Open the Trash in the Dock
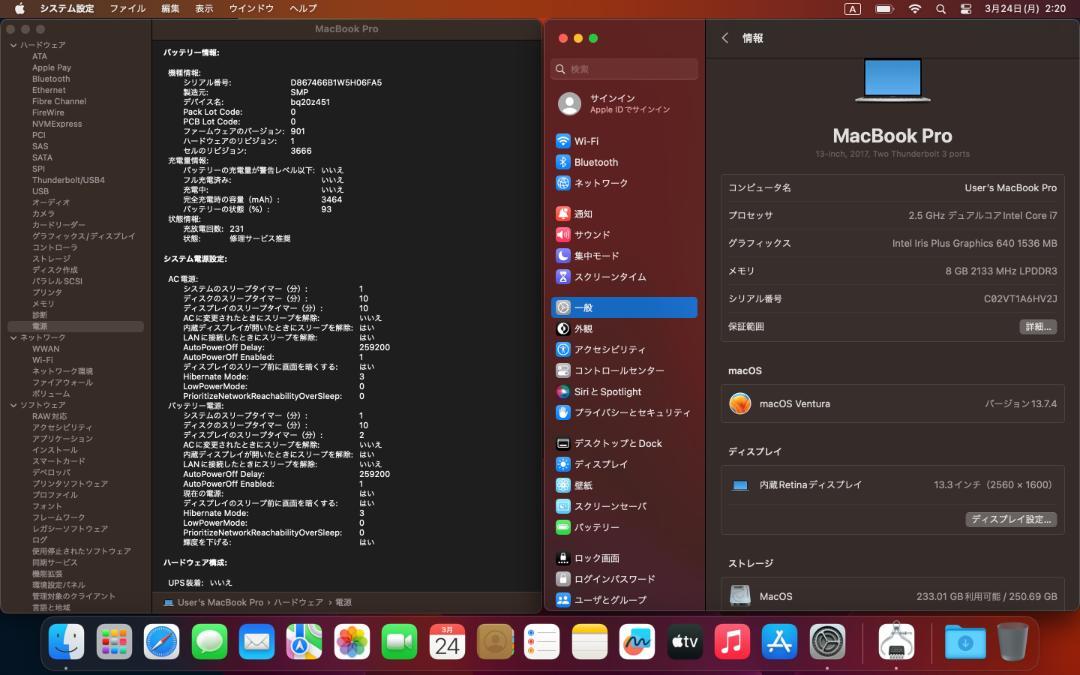1080x675 pixels. pyautogui.click(x=1012, y=643)
